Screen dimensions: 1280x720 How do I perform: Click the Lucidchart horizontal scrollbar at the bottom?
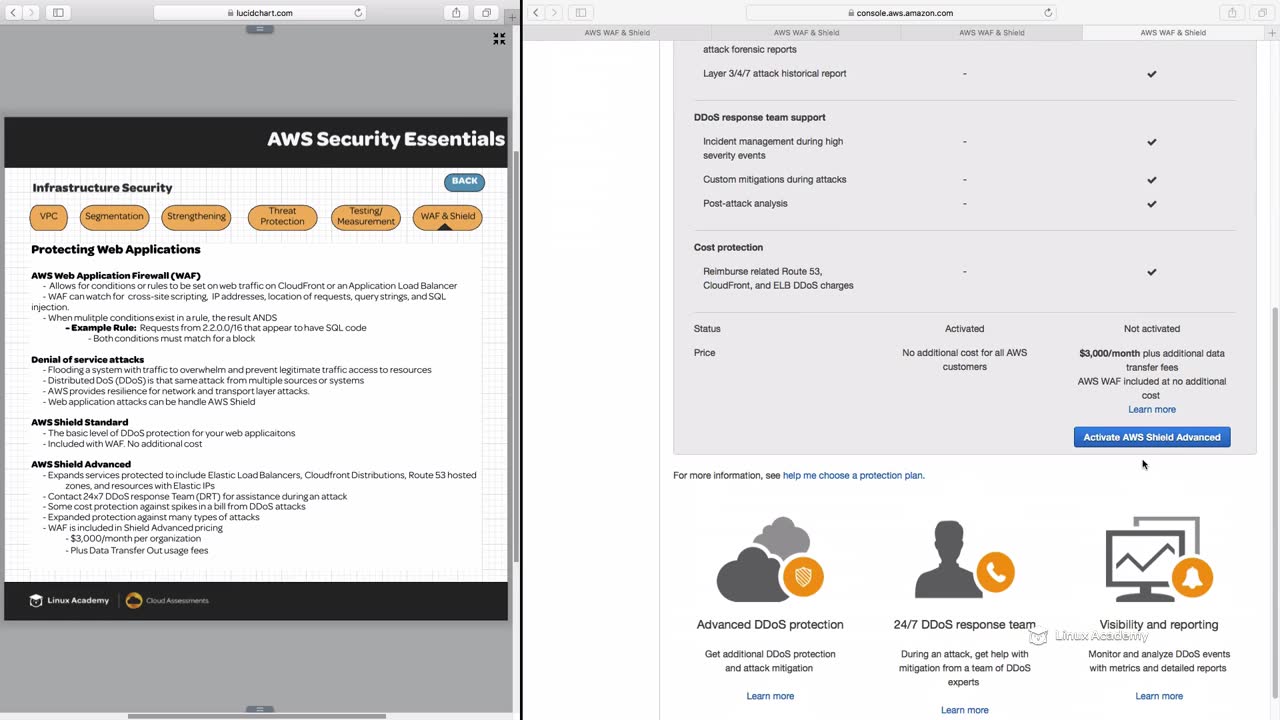pos(257,716)
